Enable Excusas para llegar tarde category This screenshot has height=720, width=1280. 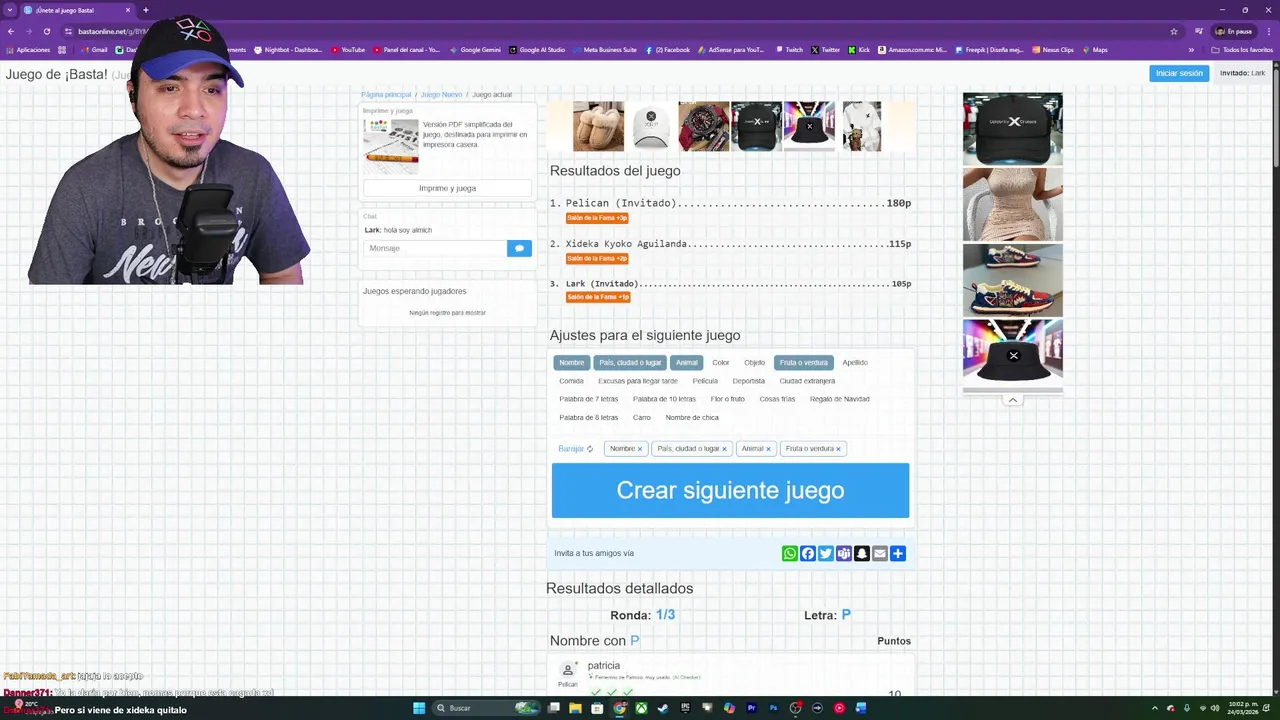pos(638,381)
